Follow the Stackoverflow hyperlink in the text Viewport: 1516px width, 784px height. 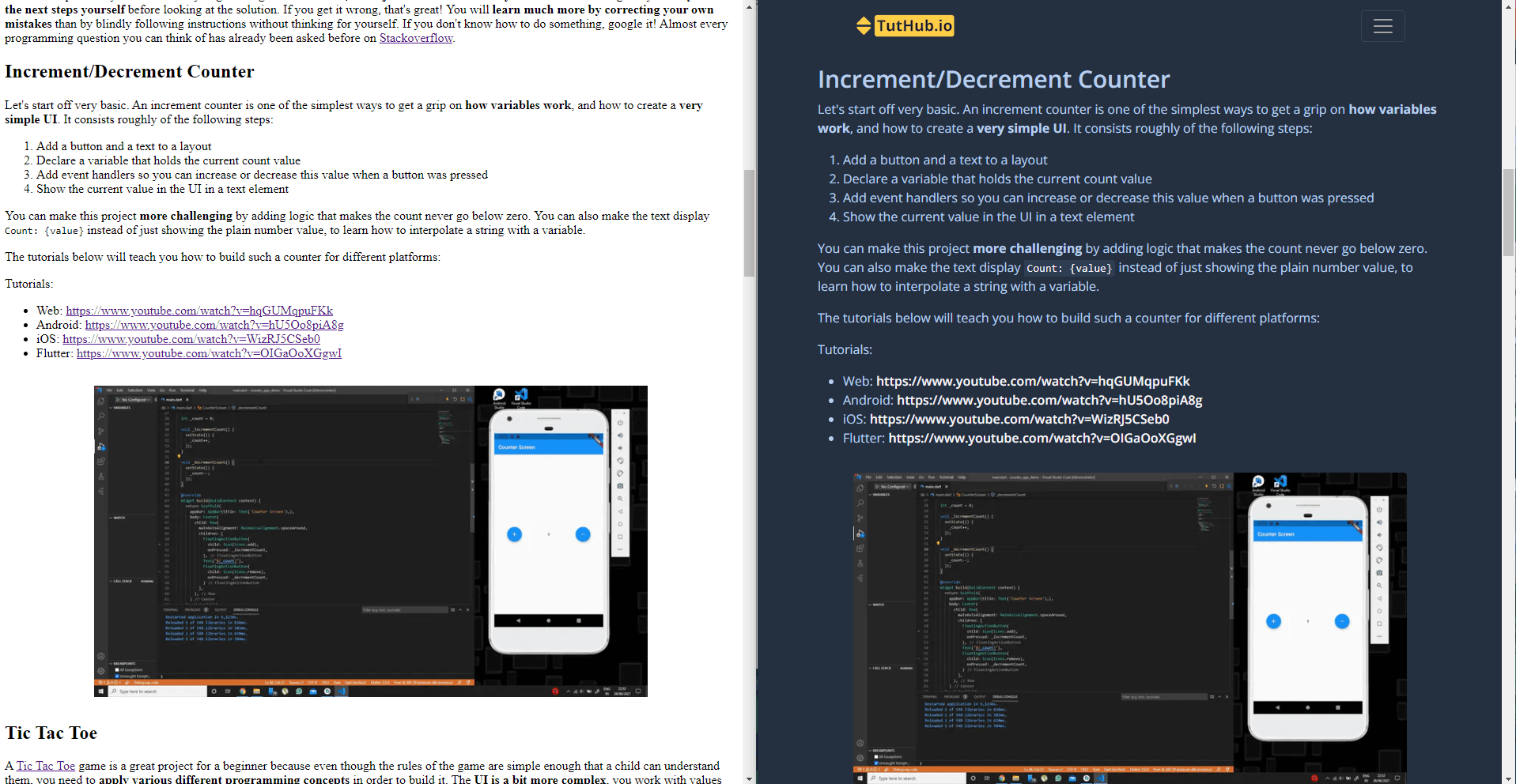point(416,37)
